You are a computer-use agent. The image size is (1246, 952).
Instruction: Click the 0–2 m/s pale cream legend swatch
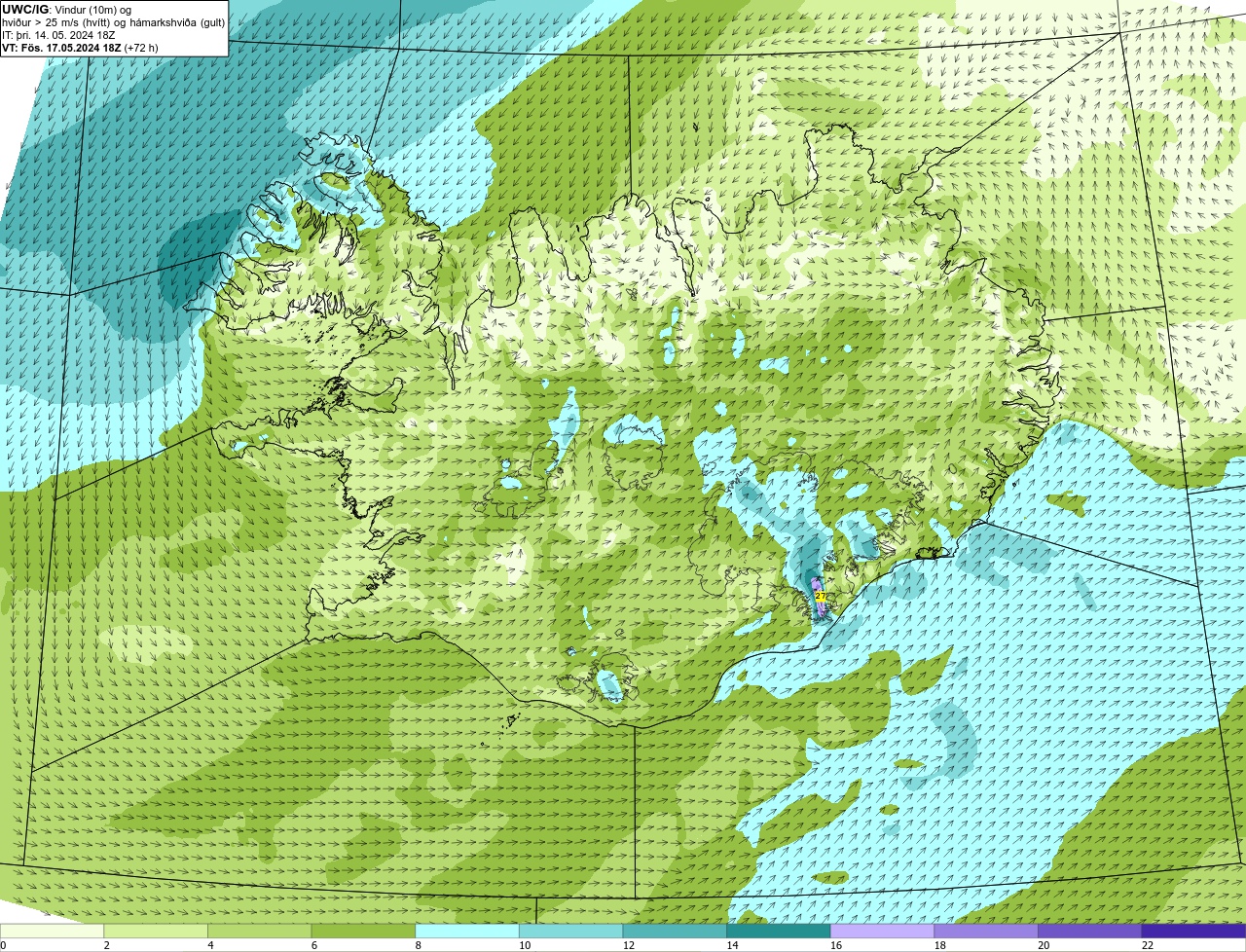[x=52, y=931]
